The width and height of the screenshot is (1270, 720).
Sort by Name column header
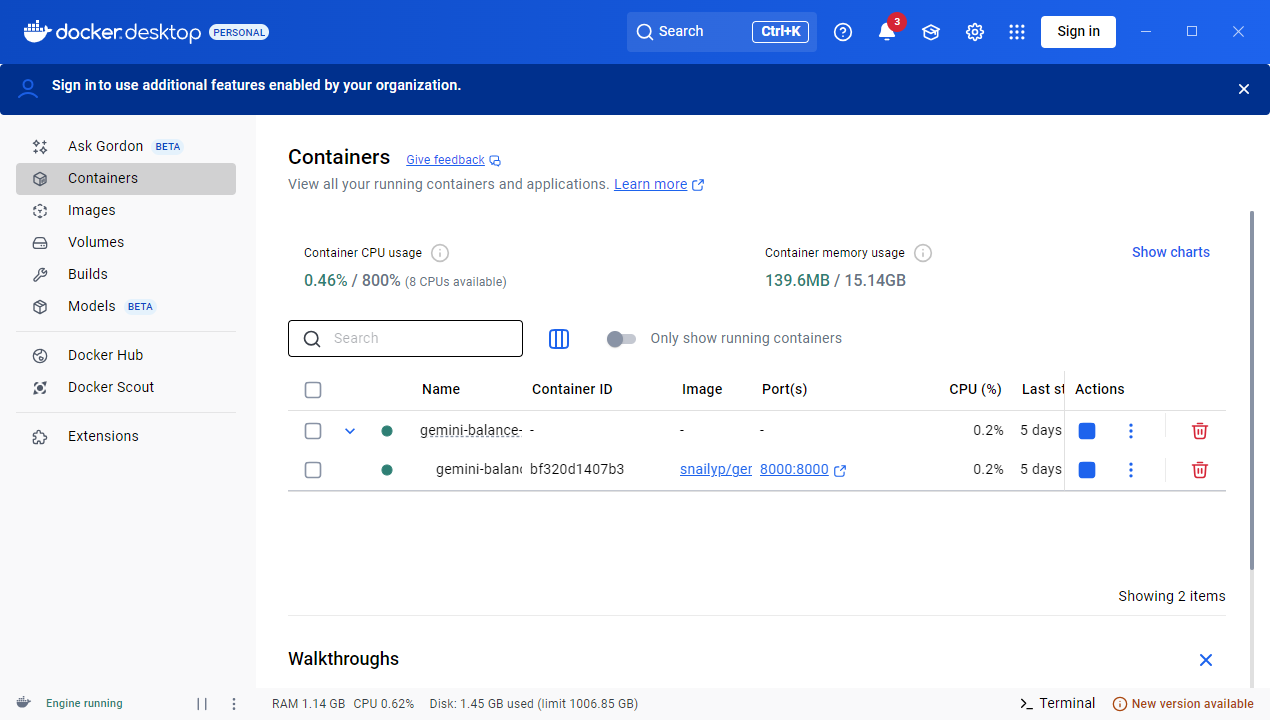click(x=441, y=390)
